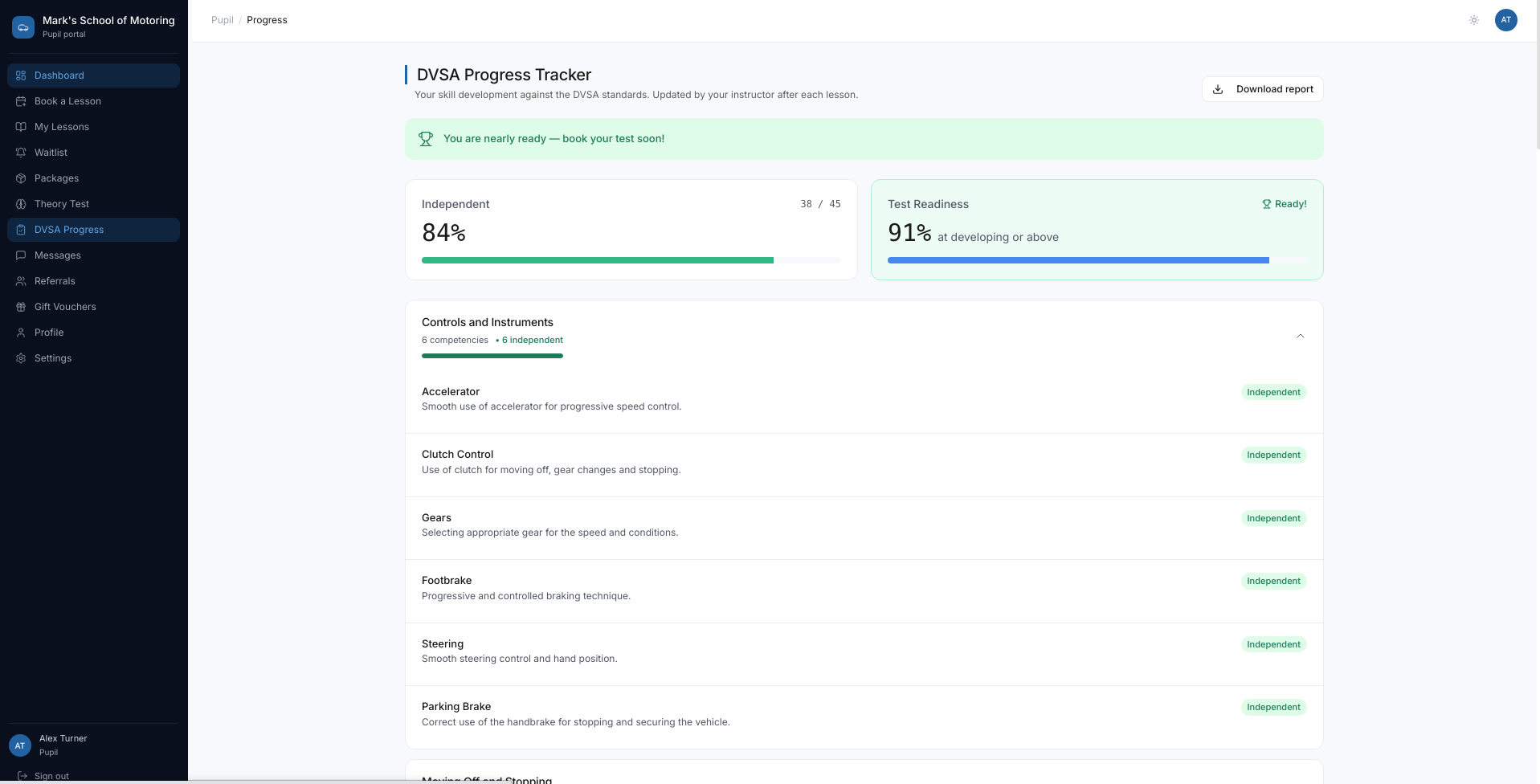Click the Referrals people icon
This screenshot has width=1540, height=784.
(21, 281)
